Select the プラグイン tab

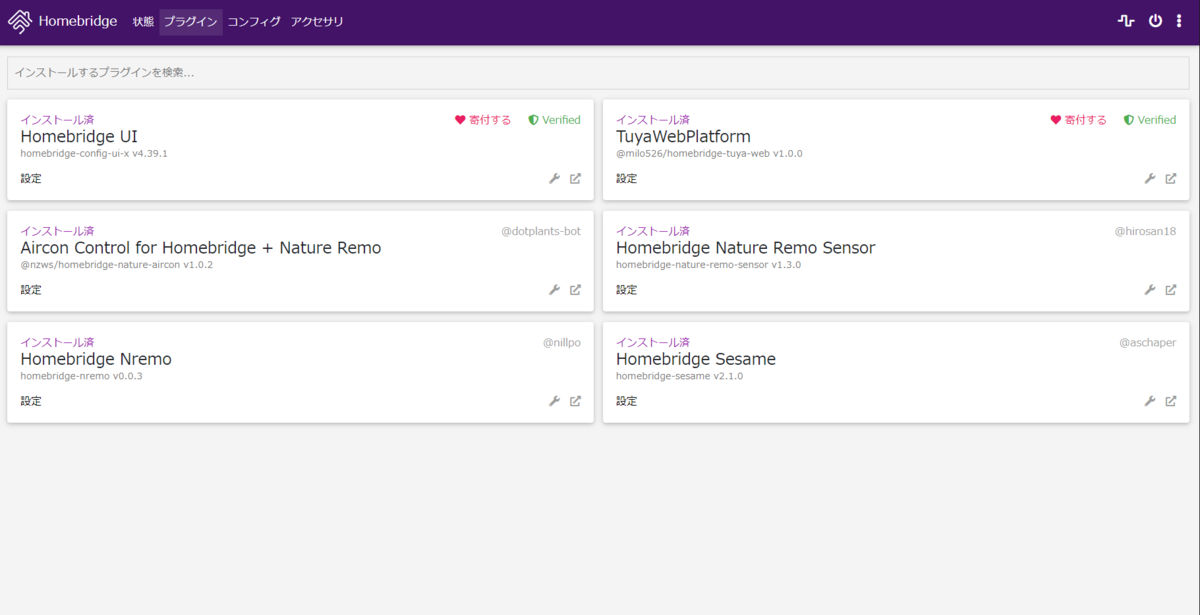[191, 22]
